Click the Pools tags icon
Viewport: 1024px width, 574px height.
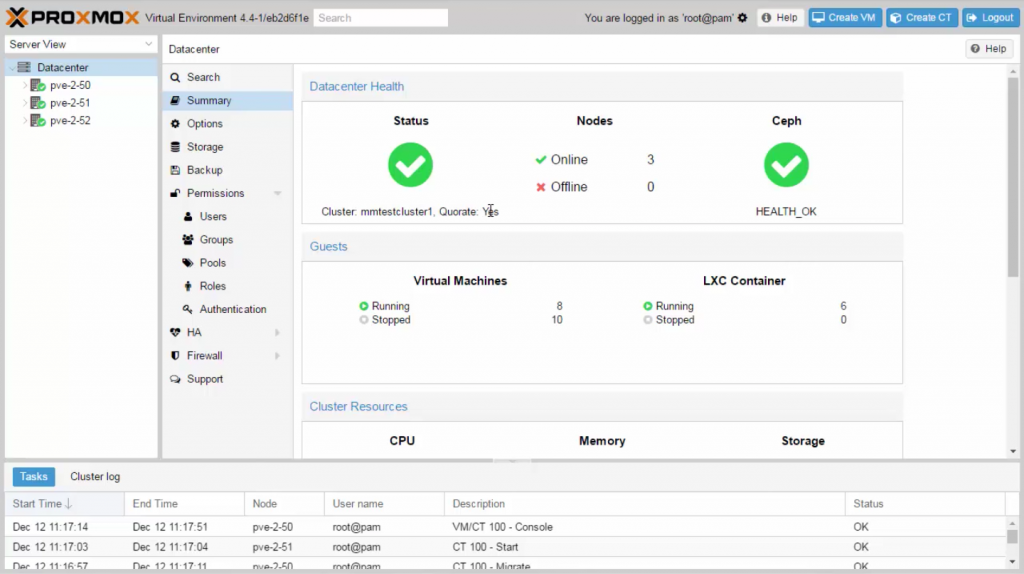point(188,263)
